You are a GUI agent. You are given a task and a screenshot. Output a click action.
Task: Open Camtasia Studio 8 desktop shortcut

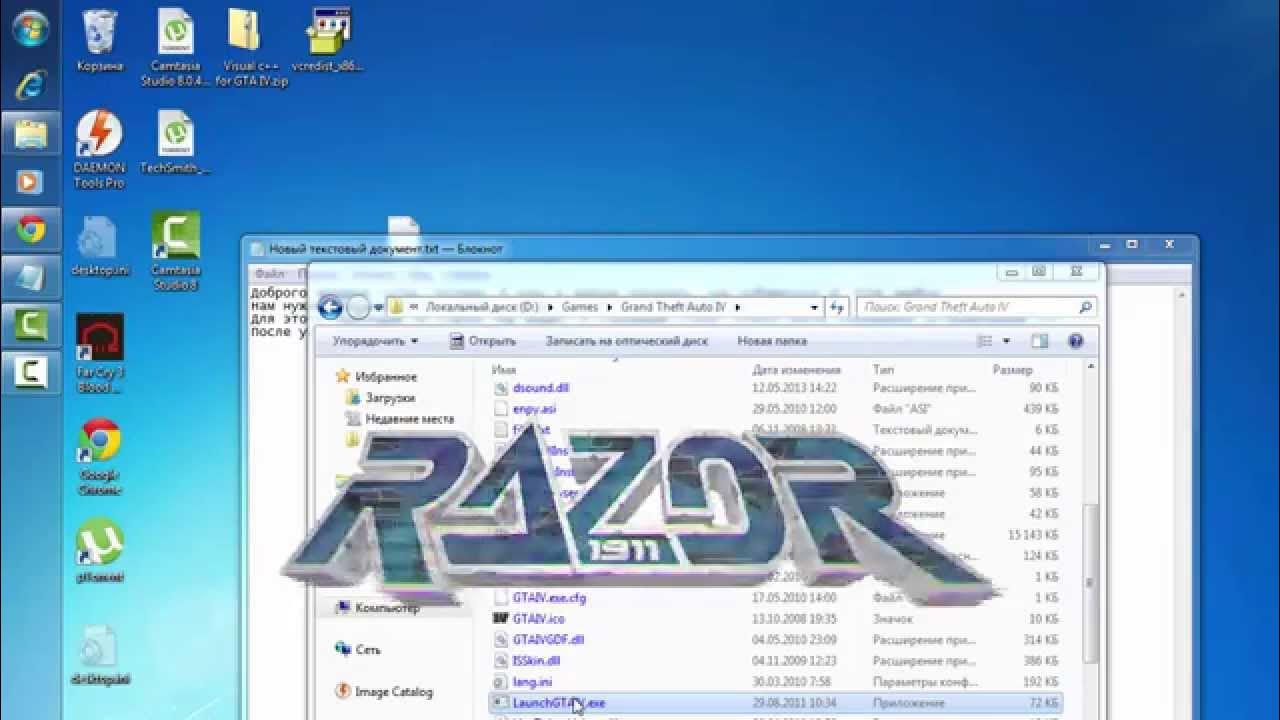176,251
